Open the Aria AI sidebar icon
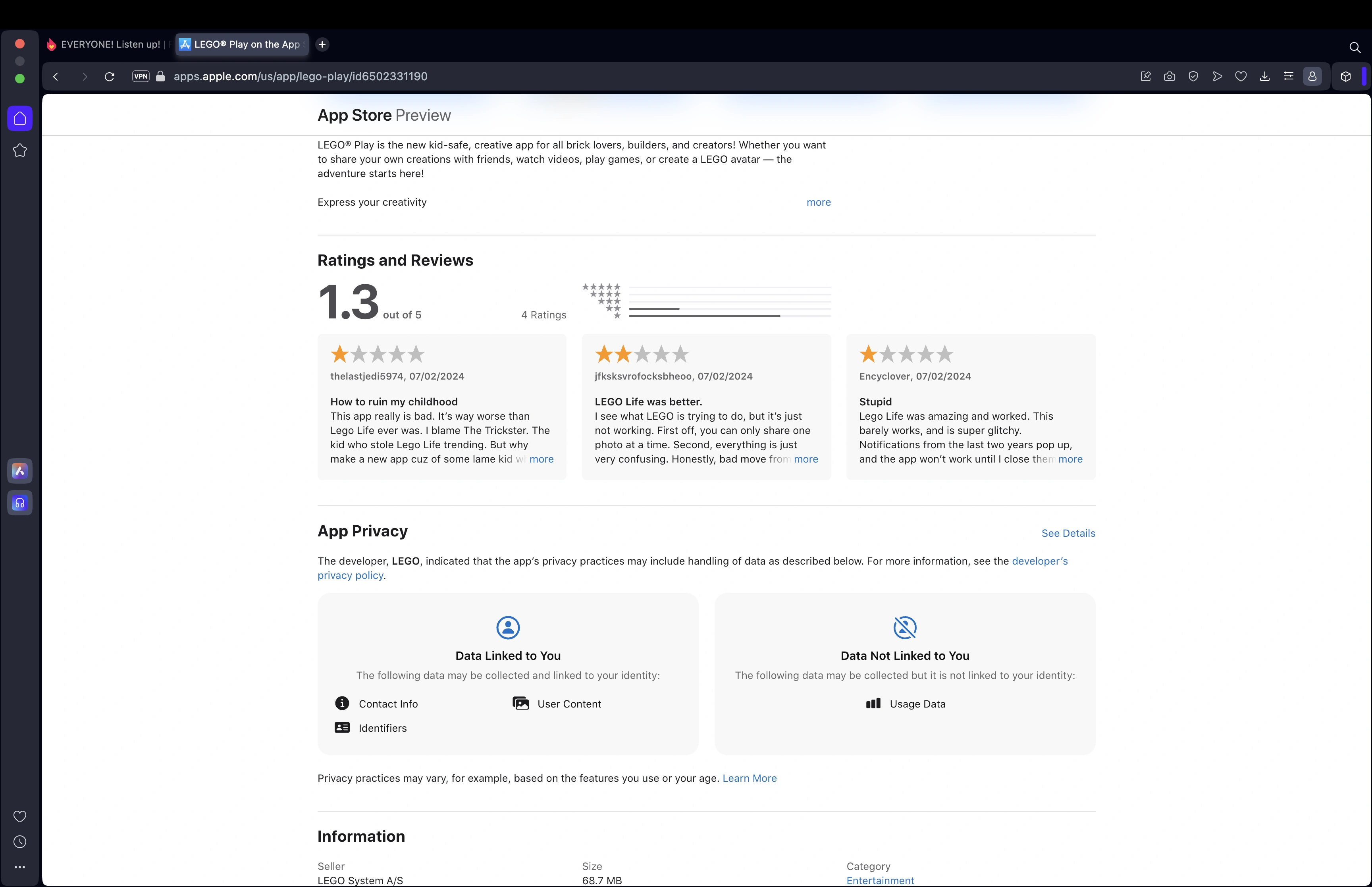The image size is (1372, 887). click(x=19, y=471)
